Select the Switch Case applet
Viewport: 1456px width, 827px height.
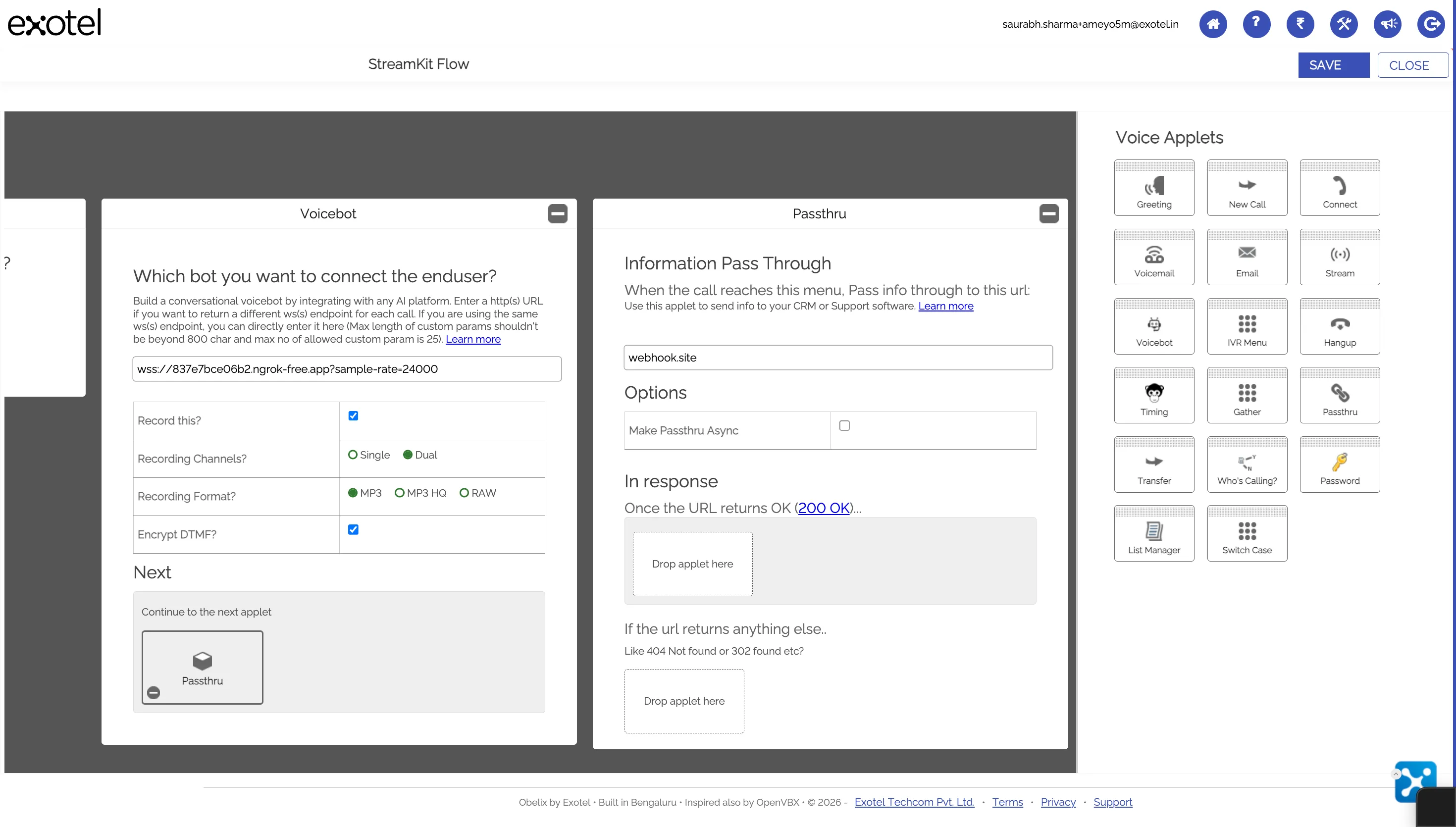coord(1247,533)
